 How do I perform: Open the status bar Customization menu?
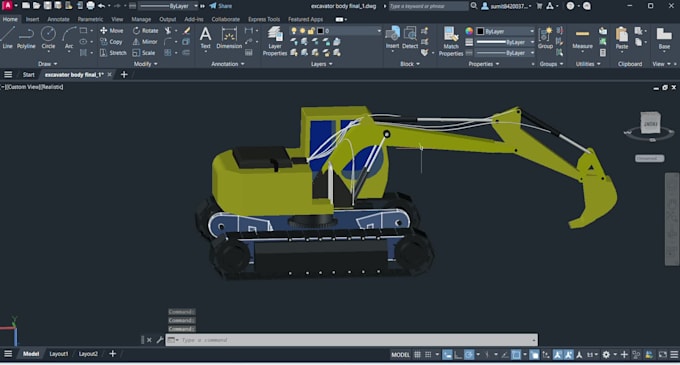(x=674, y=355)
